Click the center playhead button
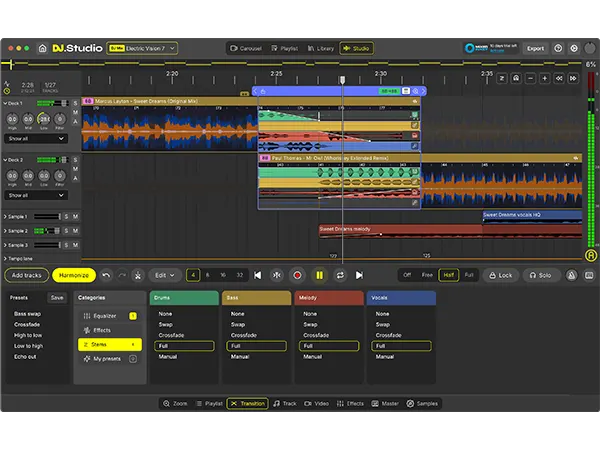The height and width of the screenshot is (450, 600). click(x=277, y=275)
